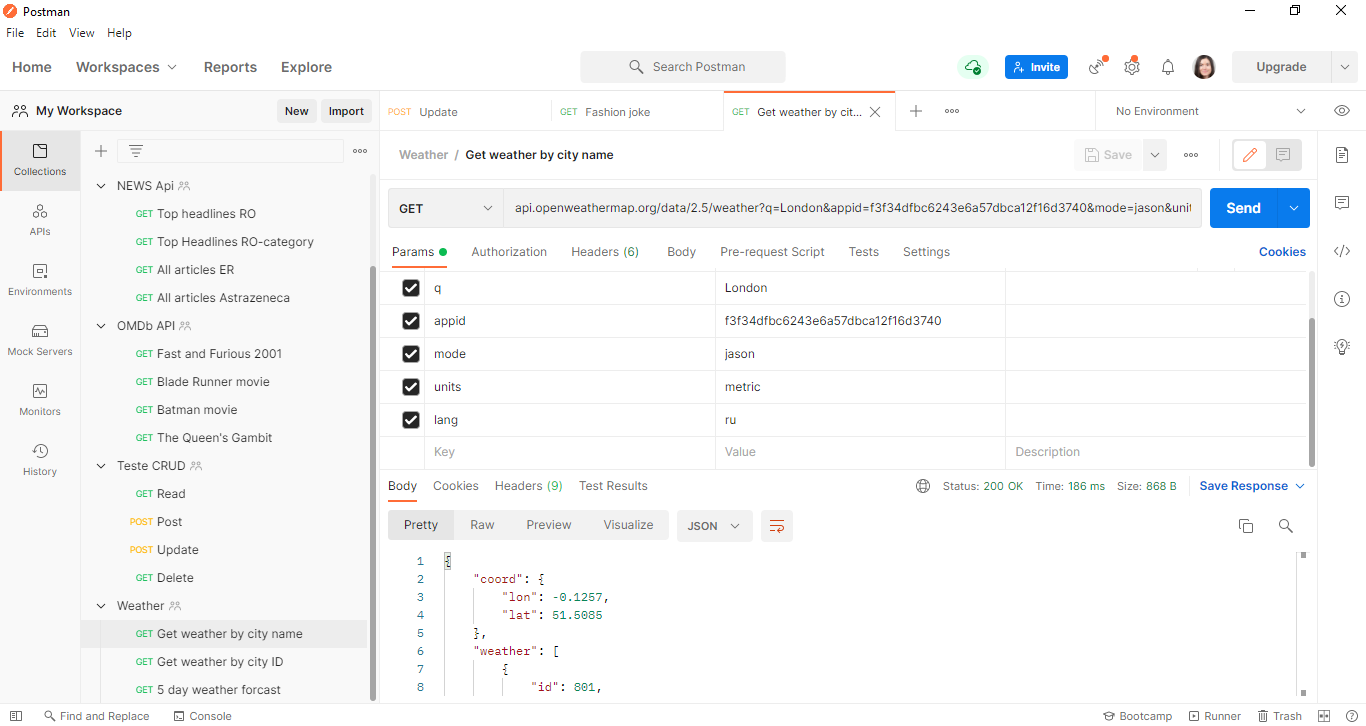Open the No Environment selector

click(x=1210, y=111)
